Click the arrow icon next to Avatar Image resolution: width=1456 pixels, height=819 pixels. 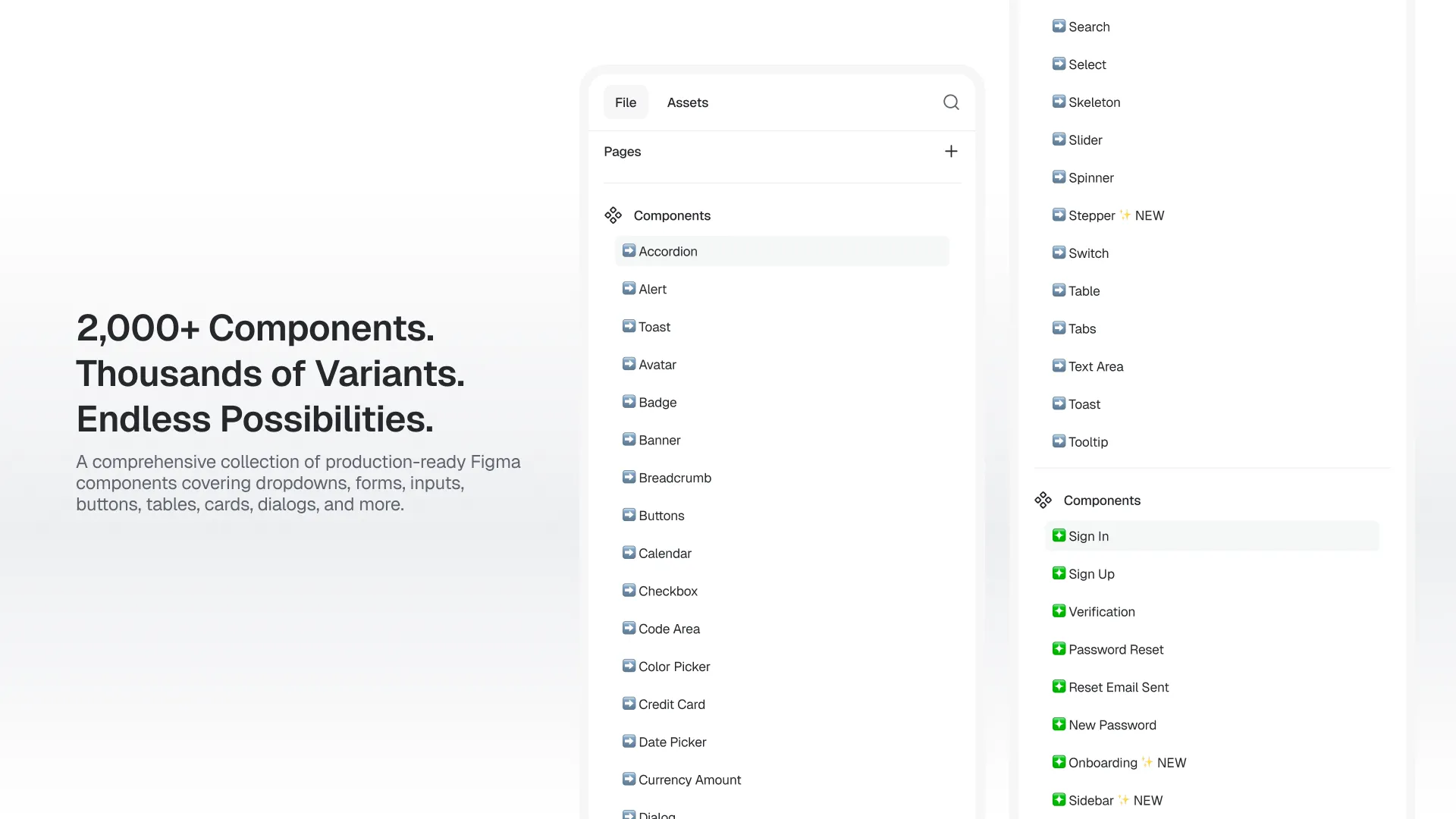click(x=629, y=364)
